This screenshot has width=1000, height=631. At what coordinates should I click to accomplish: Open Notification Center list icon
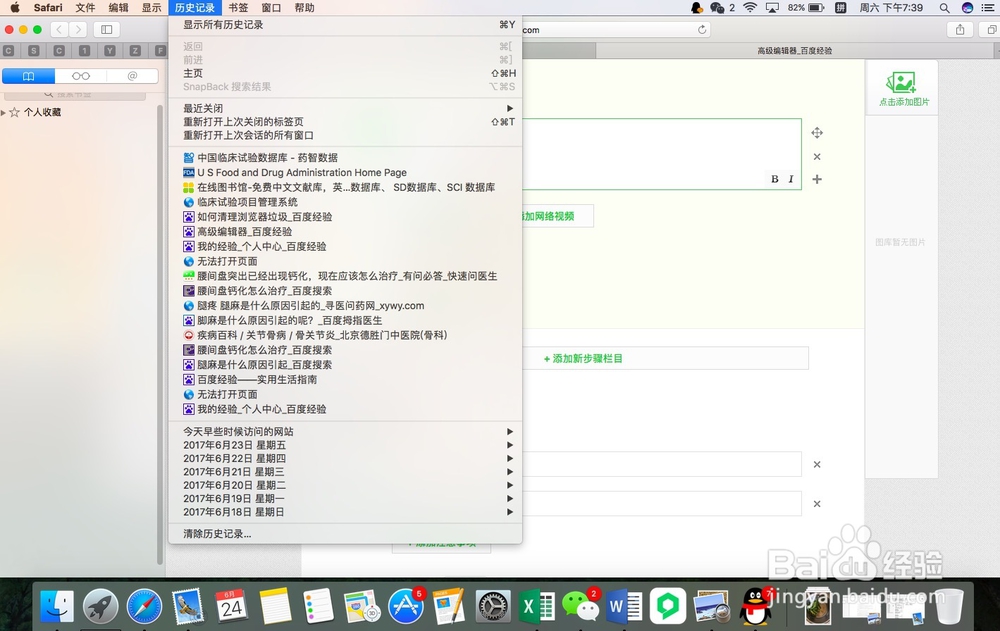pos(988,8)
